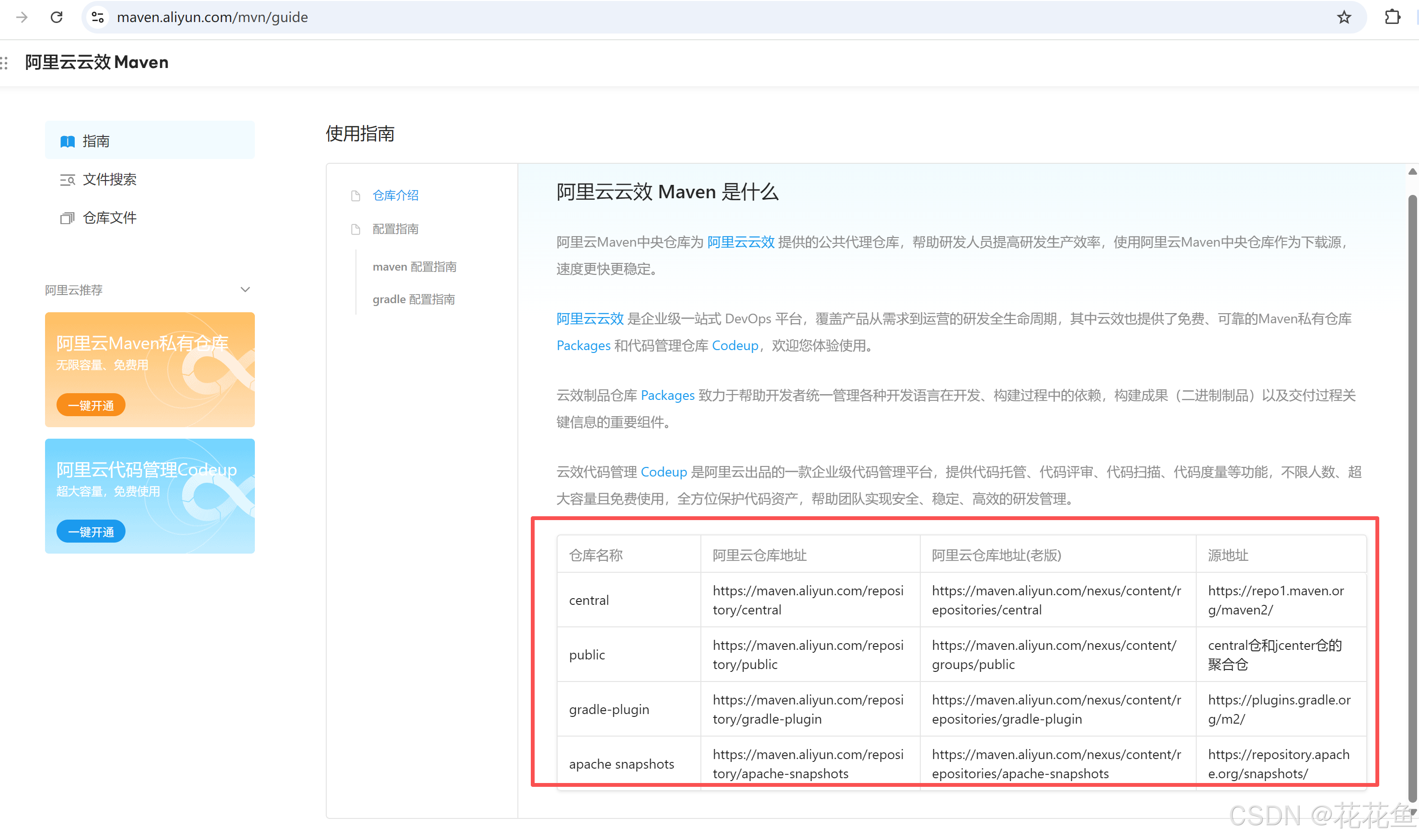Open site information icon in address bar

point(97,17)
